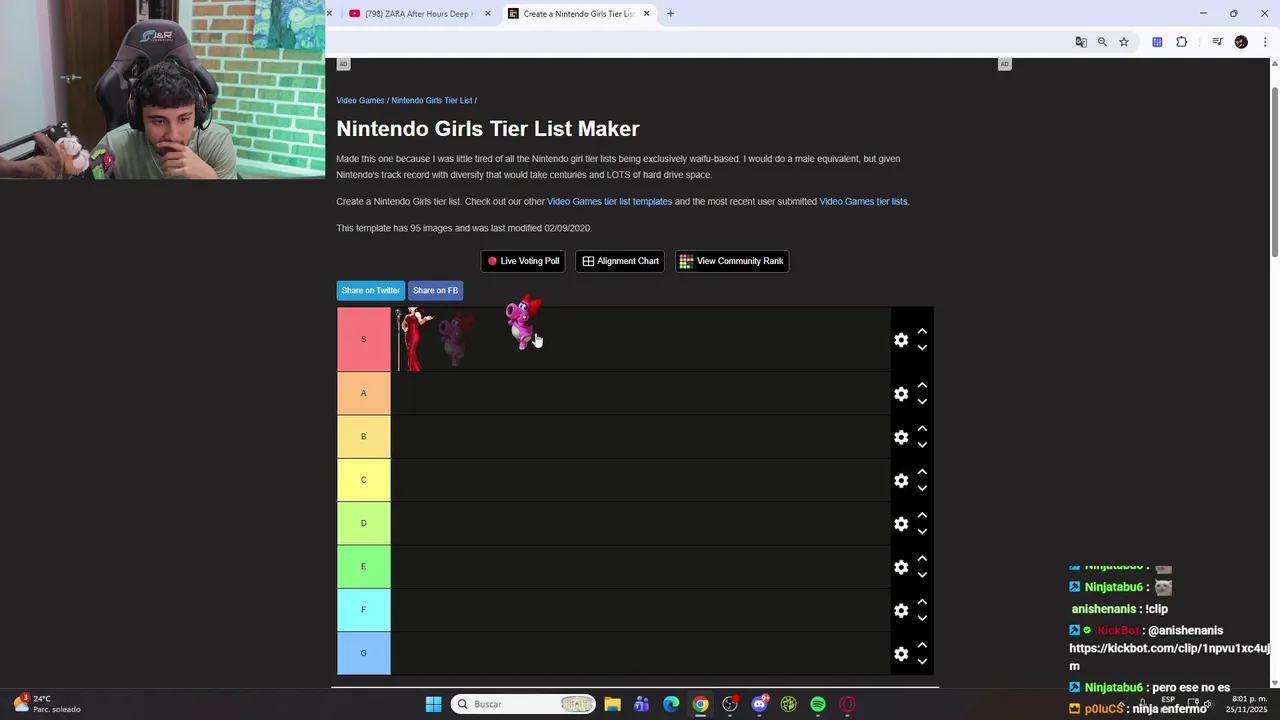Open Spotify from the taskbar
Viewport: 1280px width, 720px height.
[818, 704]
